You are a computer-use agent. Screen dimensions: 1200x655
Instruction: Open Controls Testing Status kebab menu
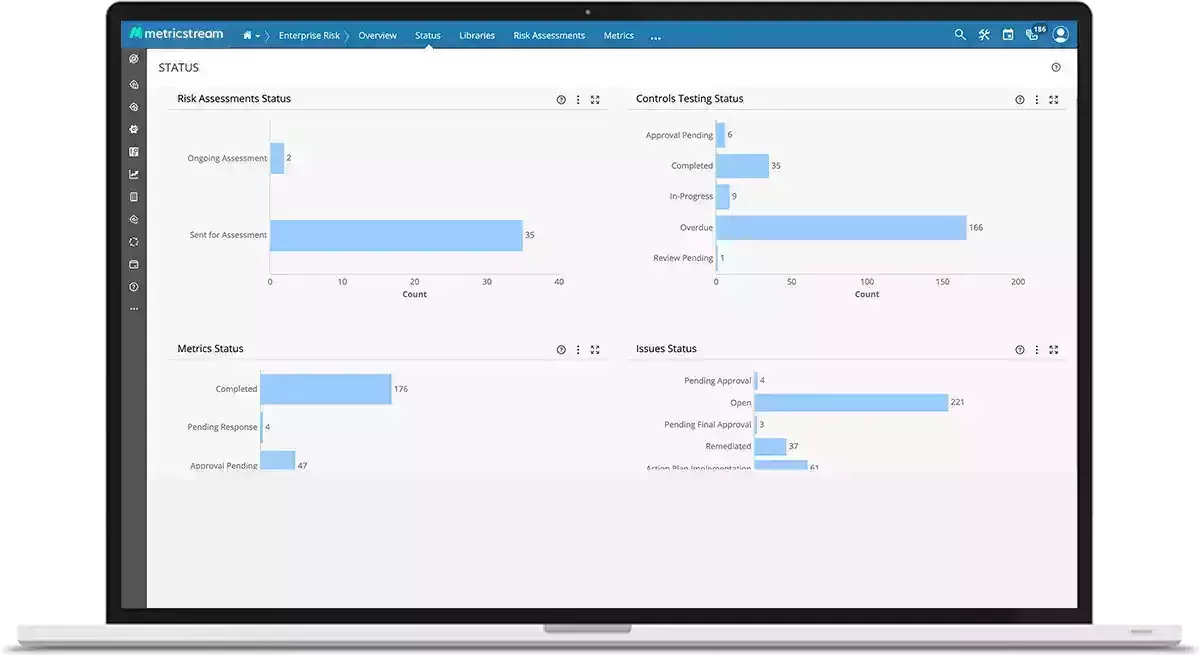click(1037, 100)
